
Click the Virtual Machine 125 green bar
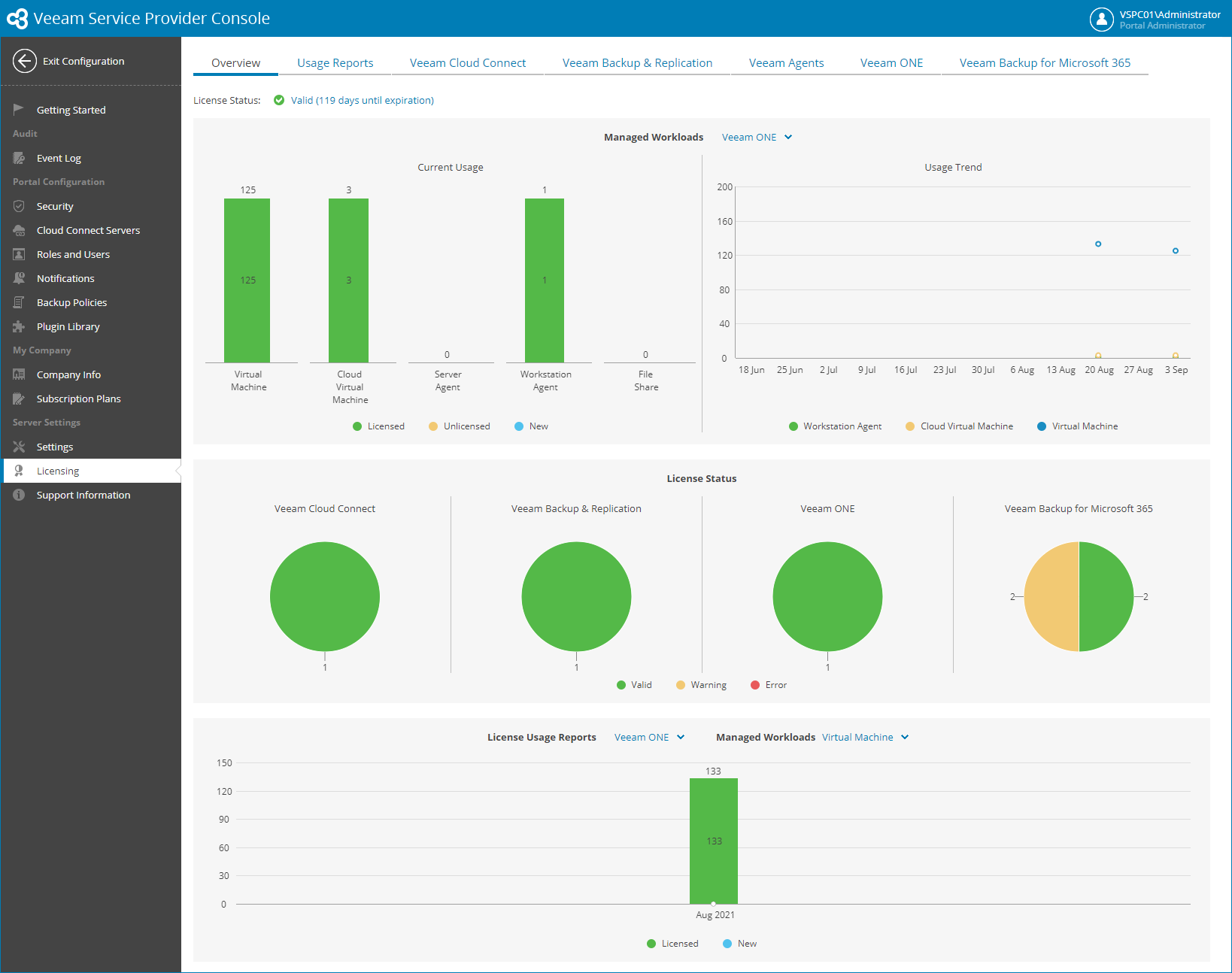(x=247, y=280)
